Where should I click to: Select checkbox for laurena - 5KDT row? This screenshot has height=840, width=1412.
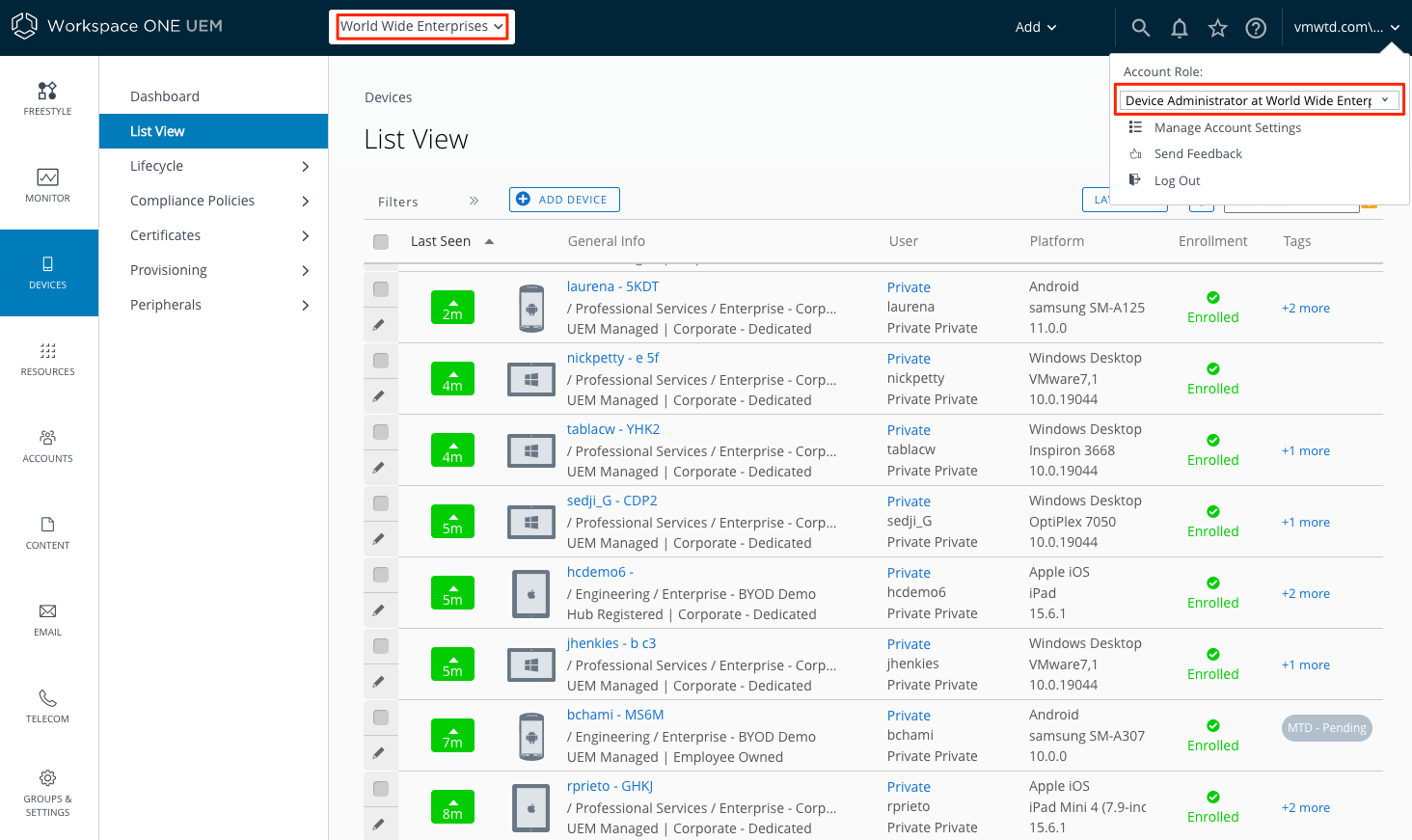(x=381, y=289)
